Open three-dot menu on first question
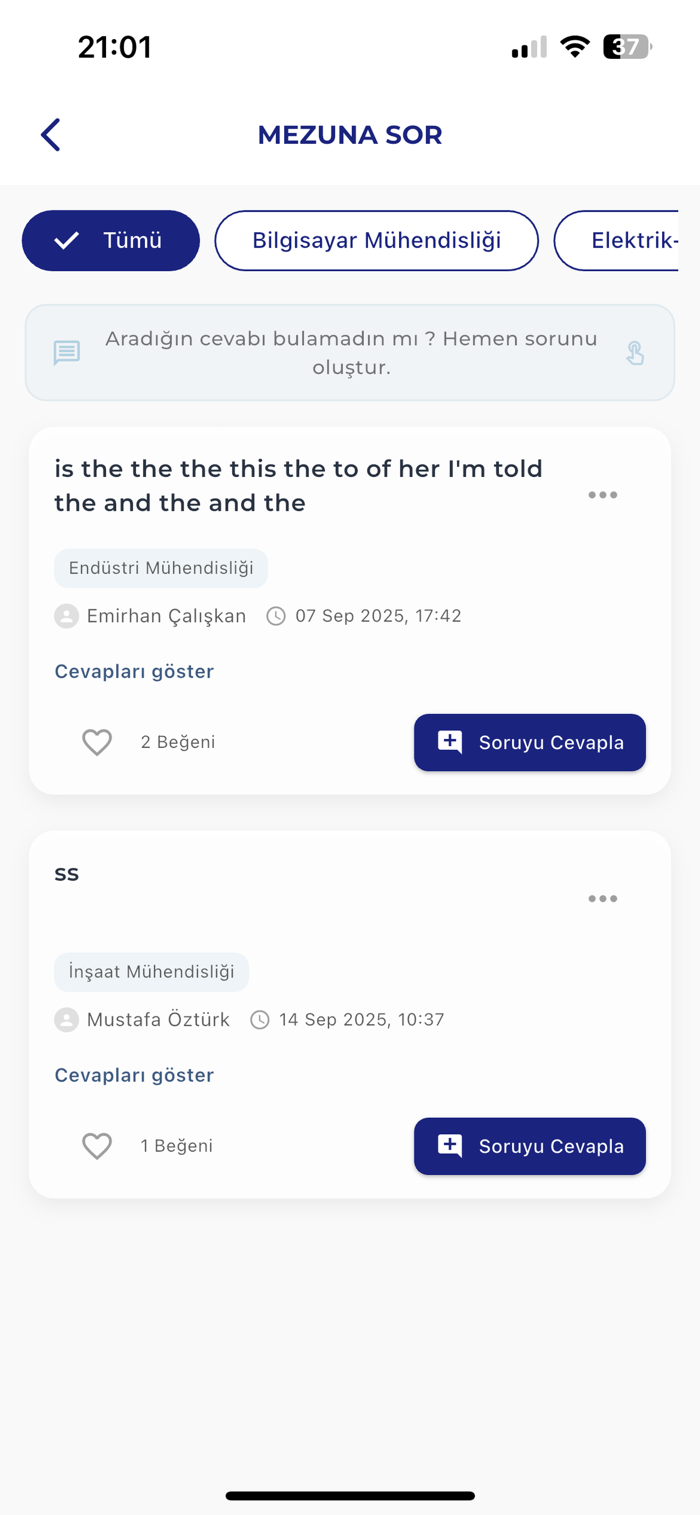The height and width of the screenshot is (1515, 700). pos(602,495)
